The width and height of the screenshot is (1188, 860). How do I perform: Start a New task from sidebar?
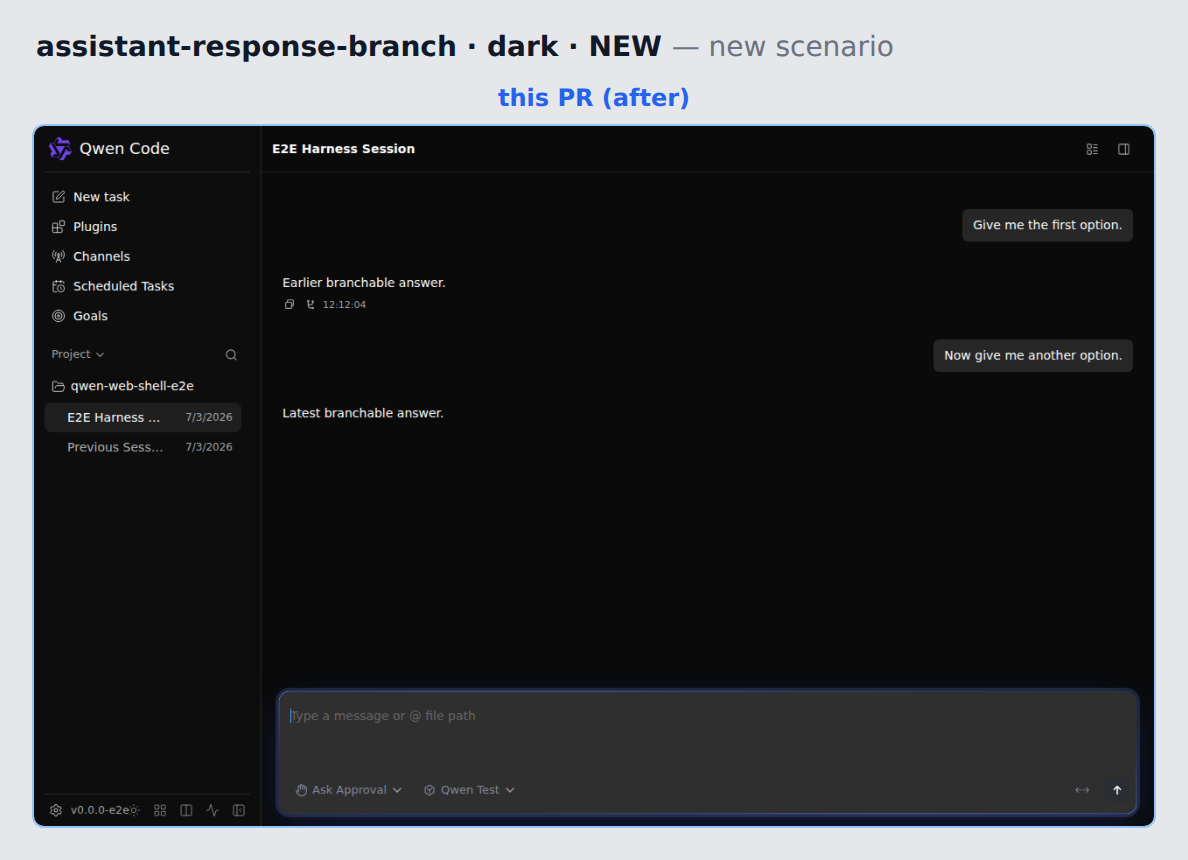click(x=91, y=197)
